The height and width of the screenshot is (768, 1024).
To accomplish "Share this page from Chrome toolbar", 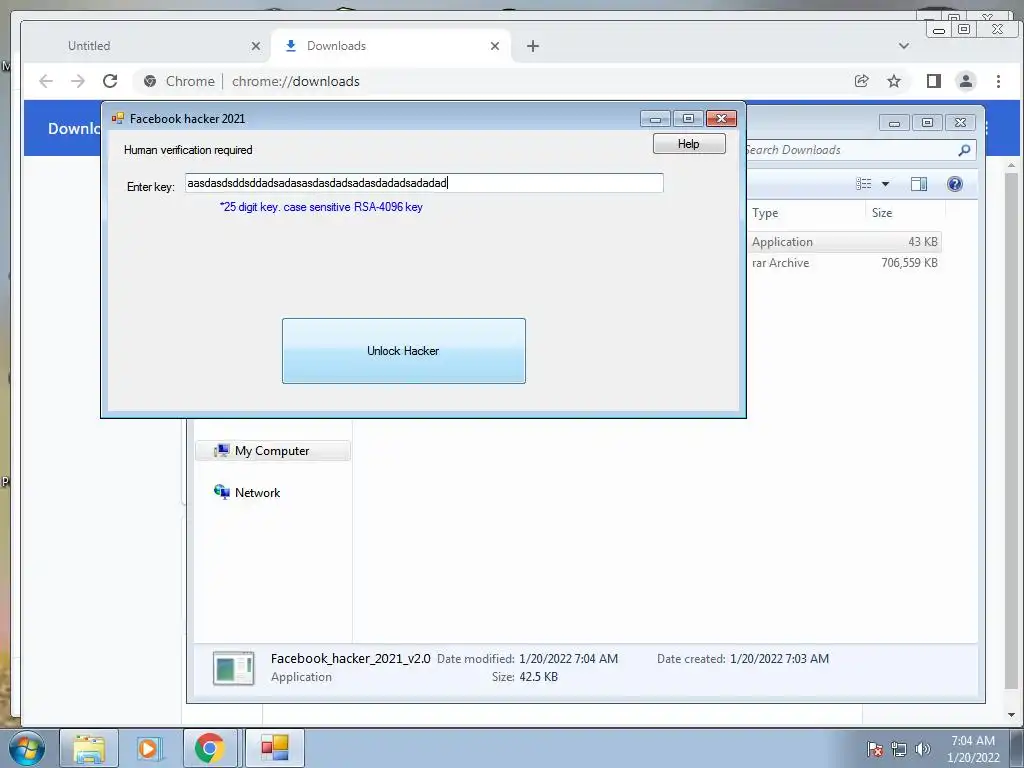I will (x=861, y=81).
